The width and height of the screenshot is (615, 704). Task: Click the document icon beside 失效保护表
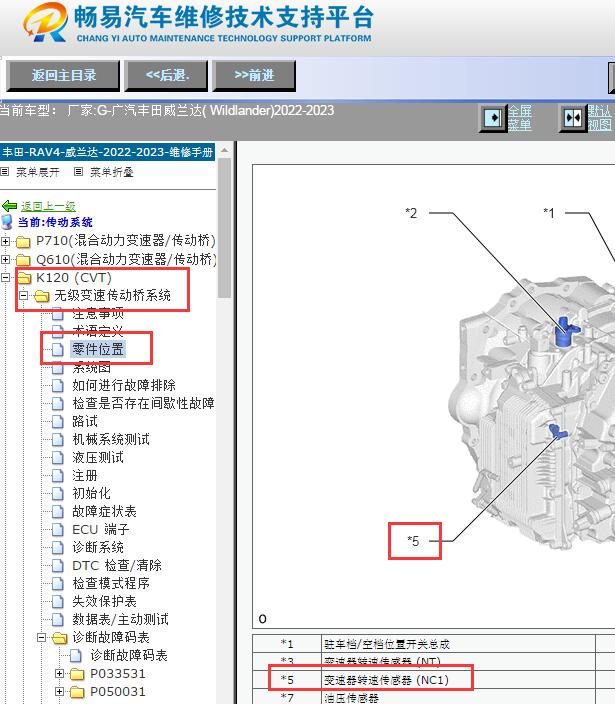(x=57, y=602)
